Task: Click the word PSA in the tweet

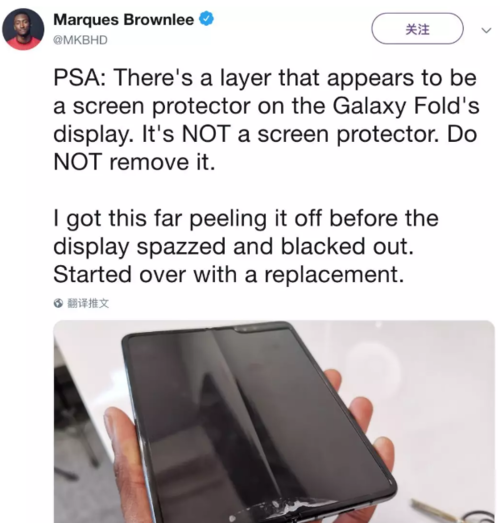Action: point(79,77)
